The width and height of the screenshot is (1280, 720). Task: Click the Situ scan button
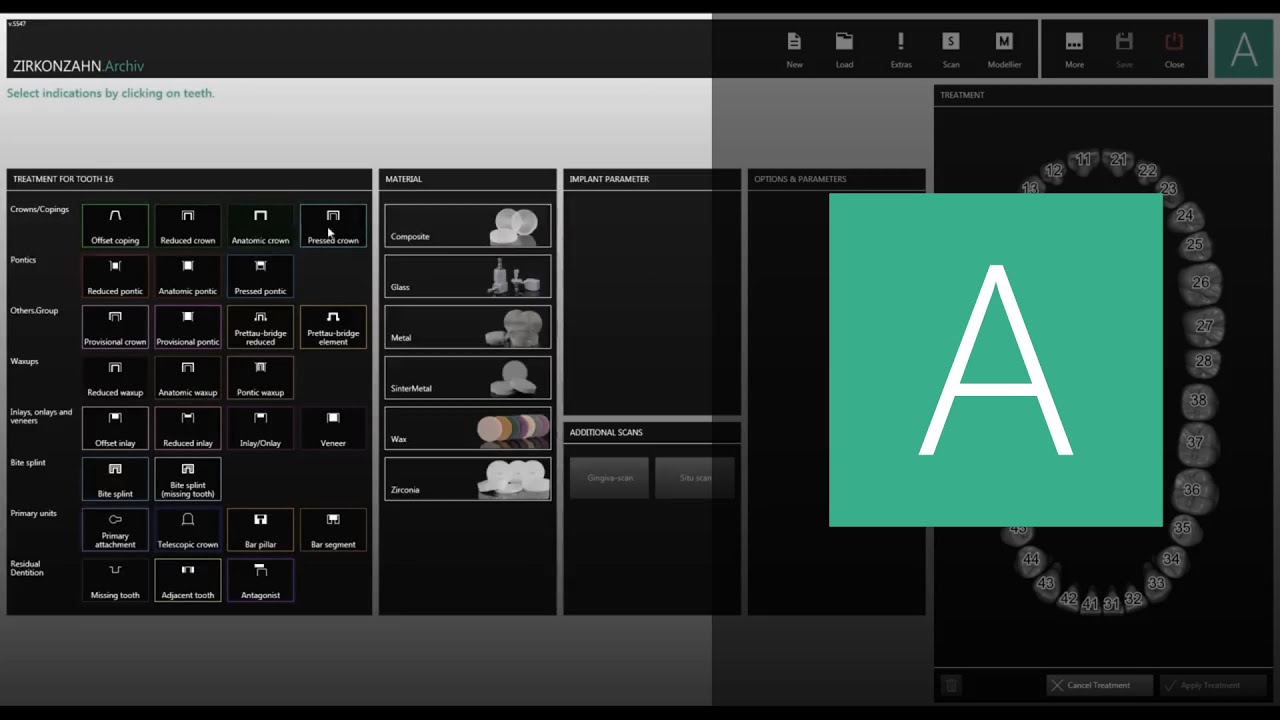[695, 478]
